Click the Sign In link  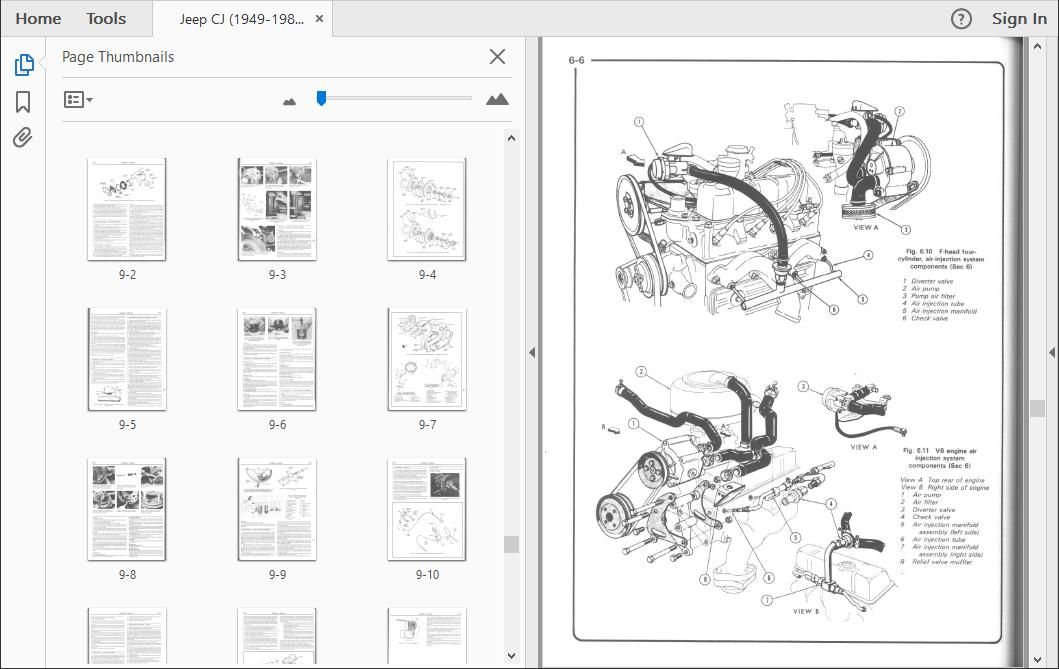coord(1019,19)
